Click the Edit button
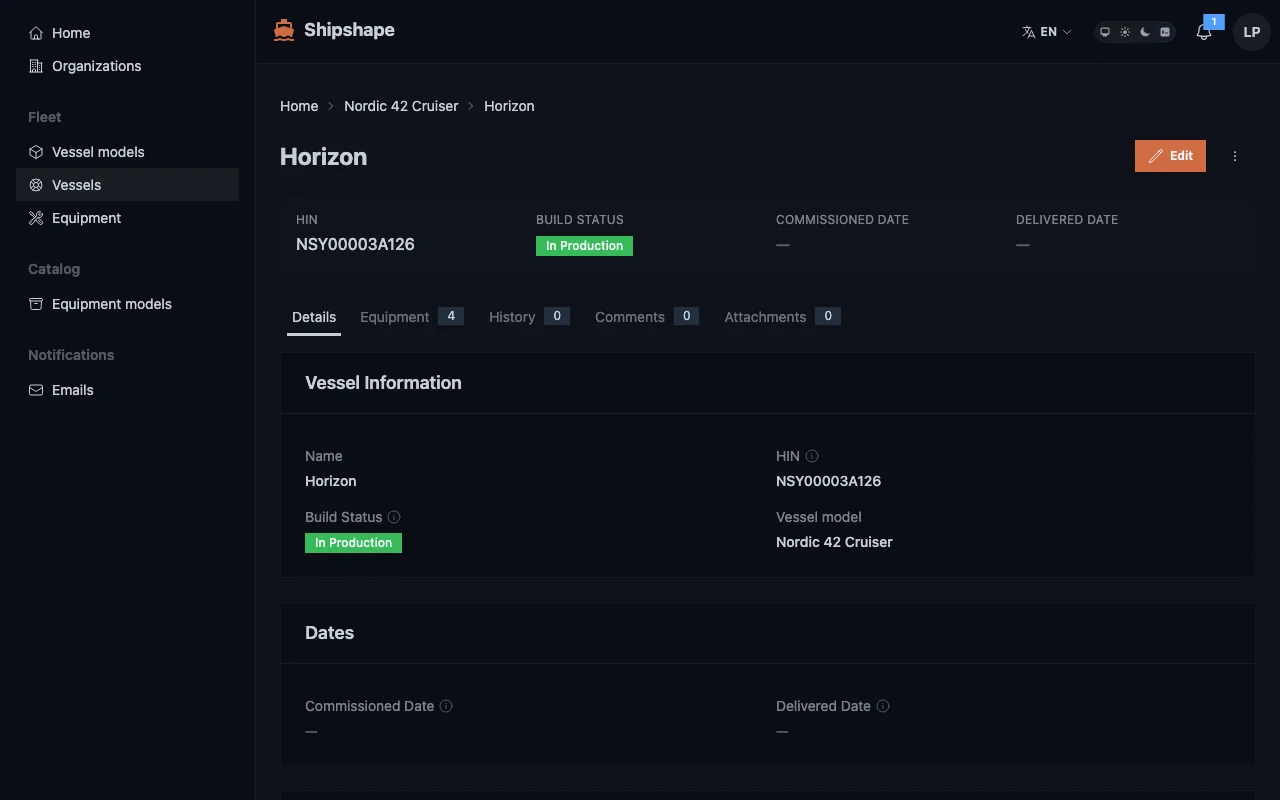Viewport: 1280px width, 800px height. pos(1170,156)
